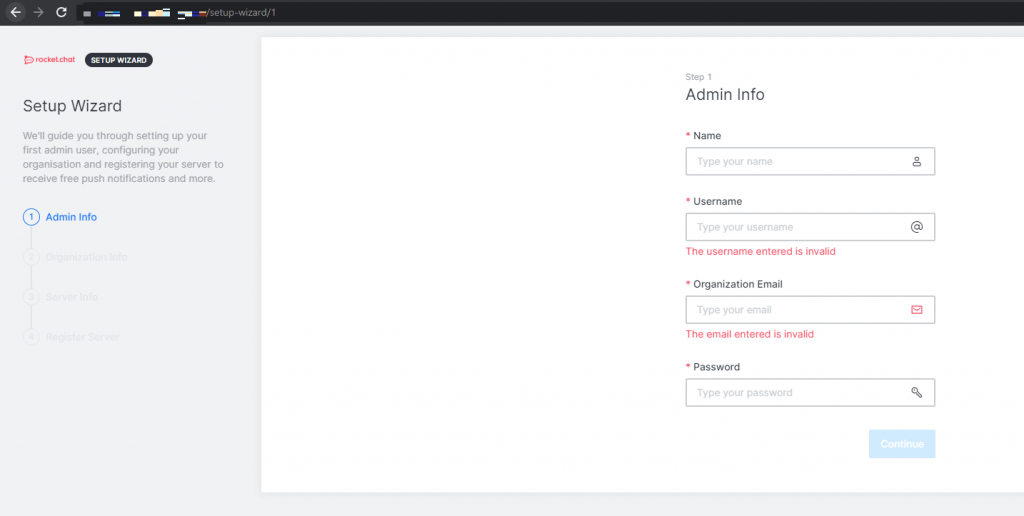1024x516 pixels.
Task: Click the person icon in Name field
Action: pyautogui.click(x=916, y=161)
